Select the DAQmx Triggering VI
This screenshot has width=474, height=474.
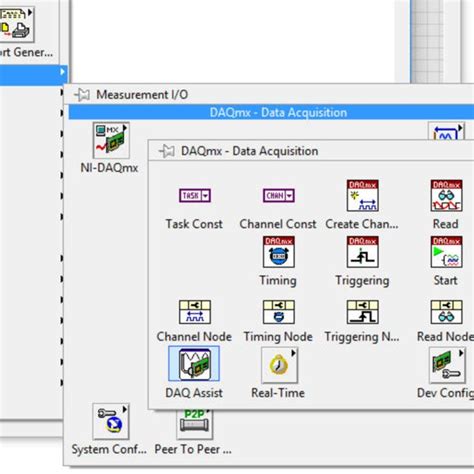pyautogui.click(x=362, y=252)
